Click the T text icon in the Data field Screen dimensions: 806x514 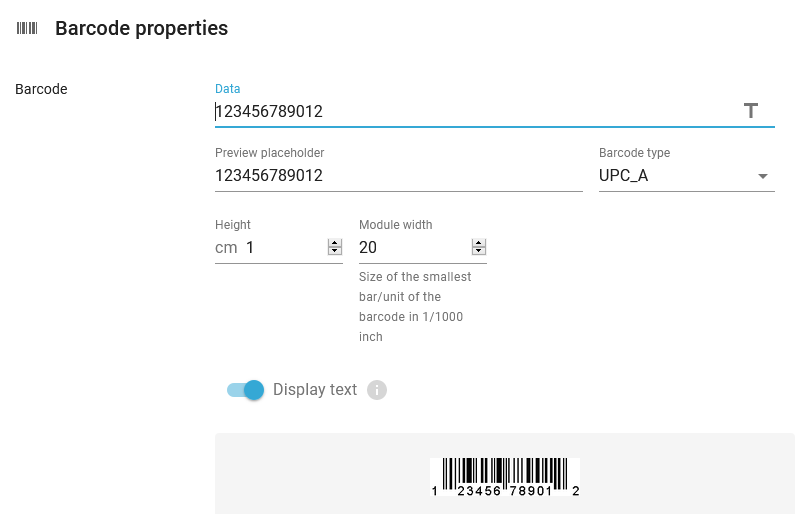[x=750, y=111]
